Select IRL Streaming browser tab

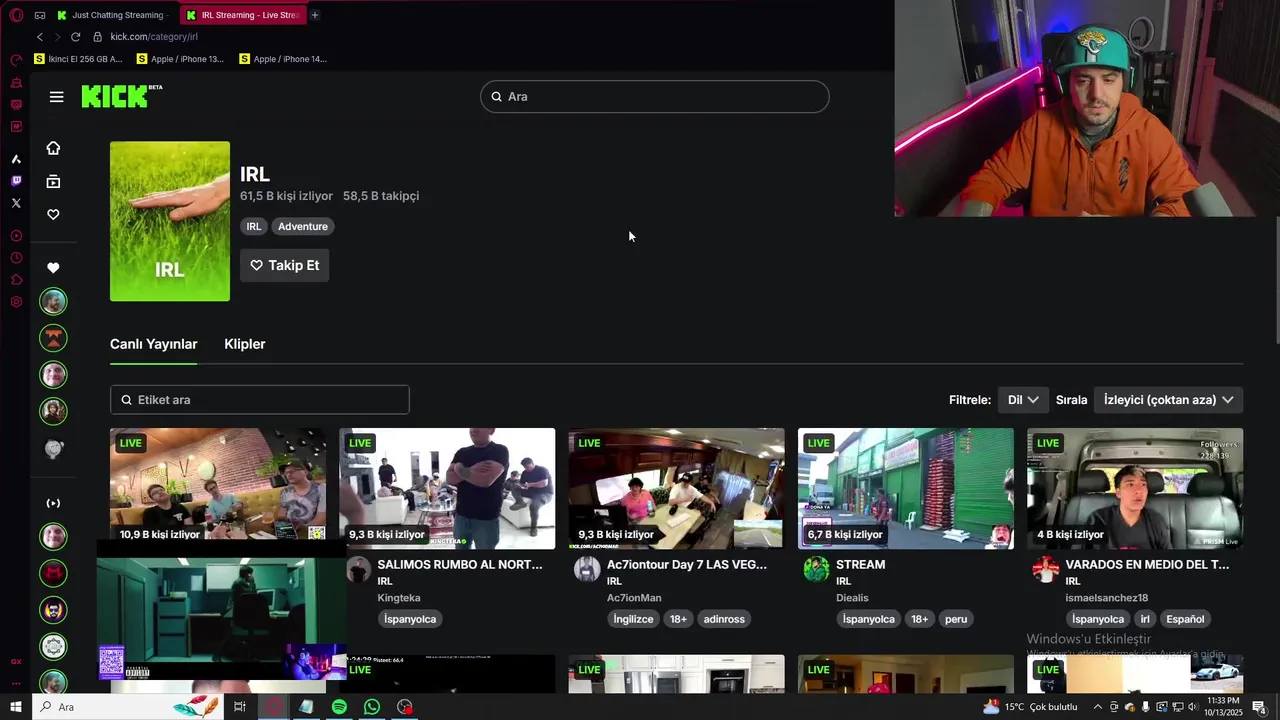[243, 15]
